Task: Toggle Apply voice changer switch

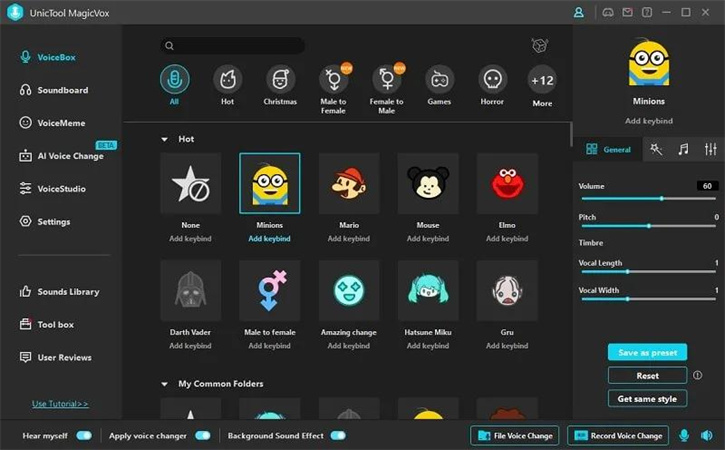Action: [203, 436]
